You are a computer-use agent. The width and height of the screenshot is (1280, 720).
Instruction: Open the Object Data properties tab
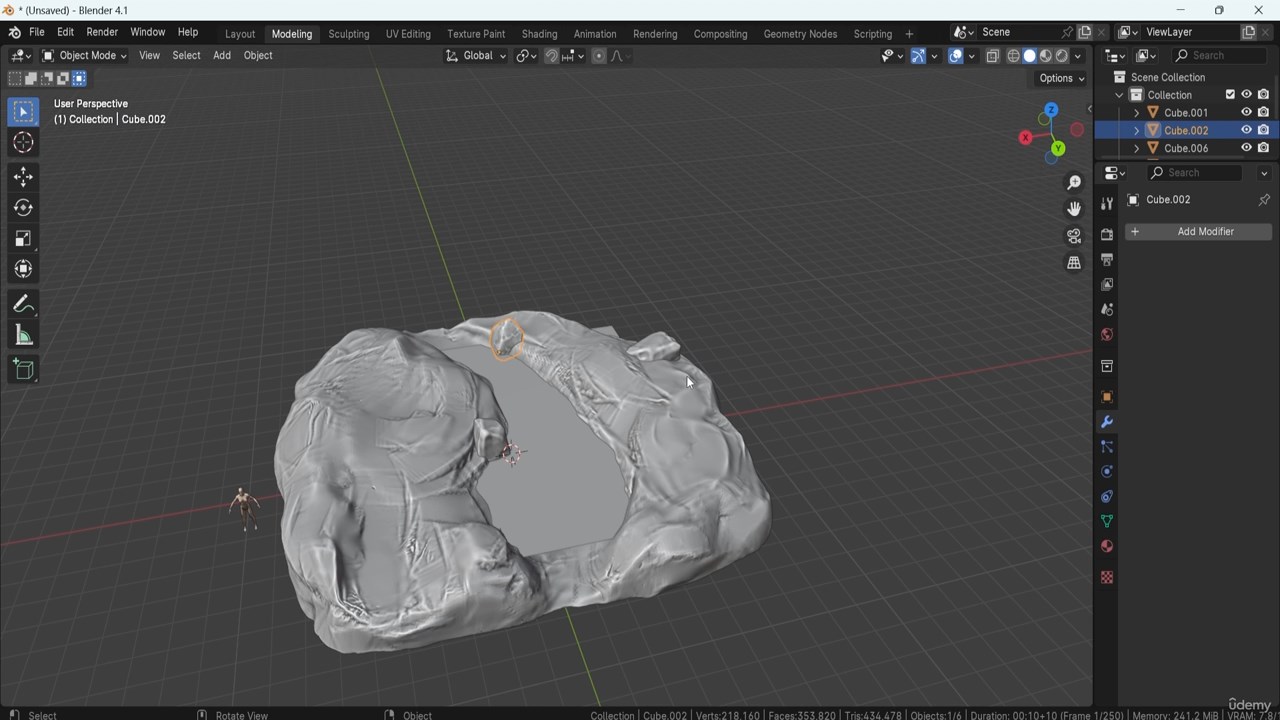click(1107, 522)
